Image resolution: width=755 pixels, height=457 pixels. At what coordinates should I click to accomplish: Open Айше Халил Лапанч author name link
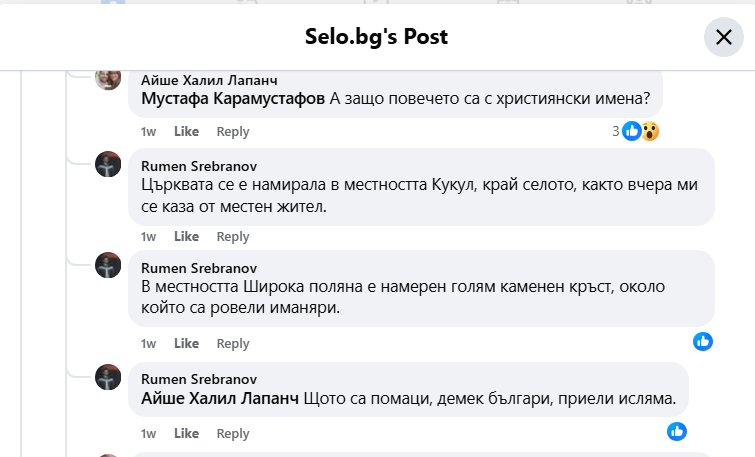[x=209, y=80]
